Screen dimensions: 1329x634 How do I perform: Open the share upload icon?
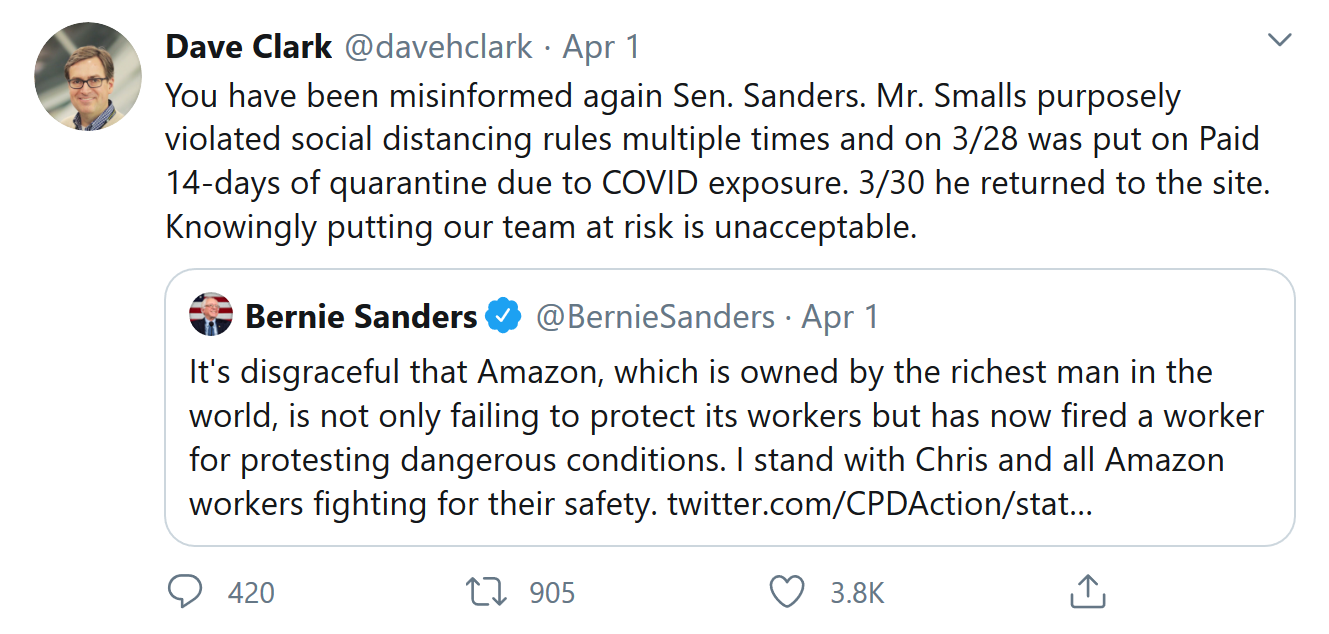click(1087, 592)
